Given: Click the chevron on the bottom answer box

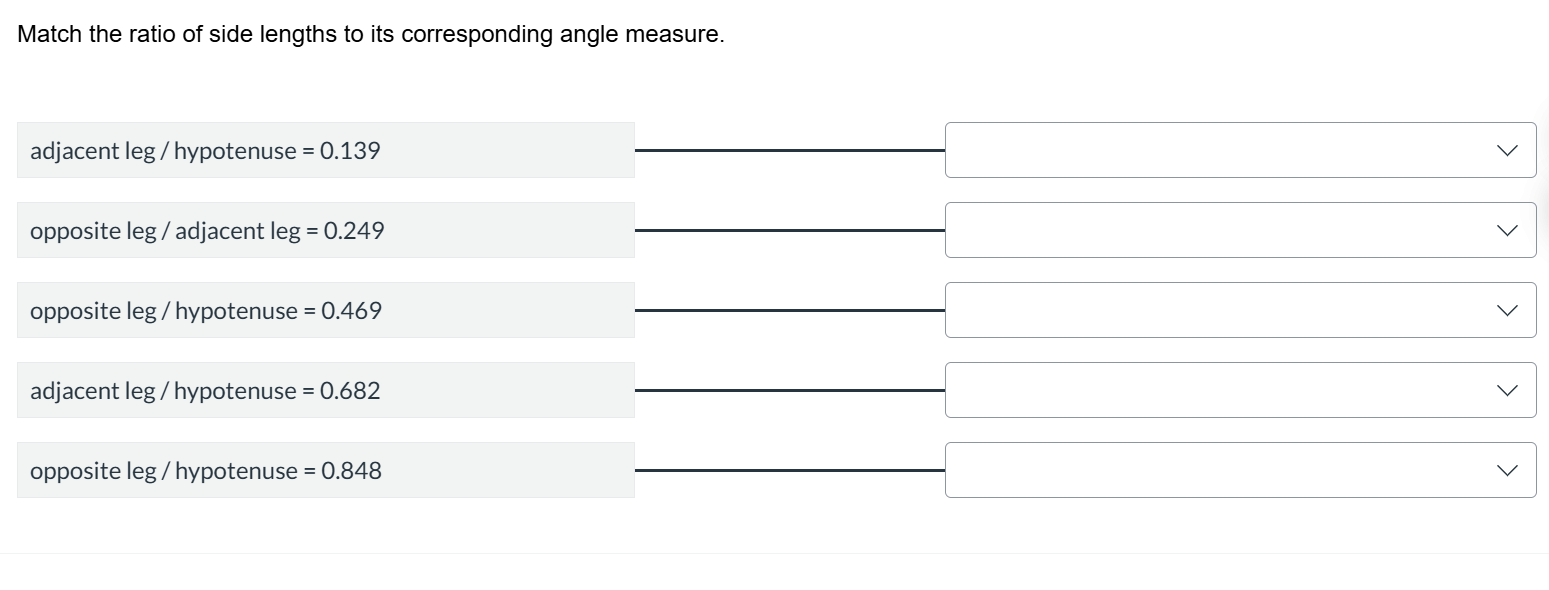Looking at the screenshot, I should click(x=1506, y=470).
